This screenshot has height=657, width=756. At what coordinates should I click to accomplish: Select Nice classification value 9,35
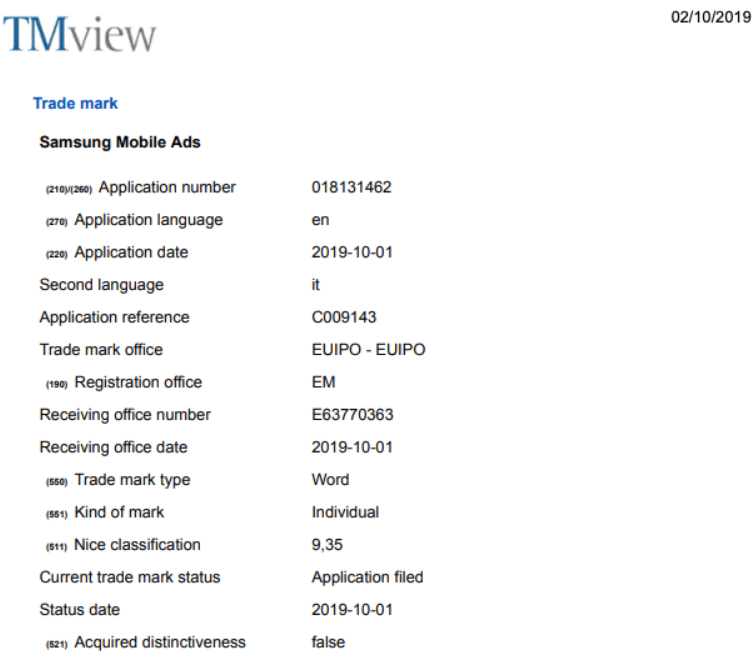coord(327,545)
